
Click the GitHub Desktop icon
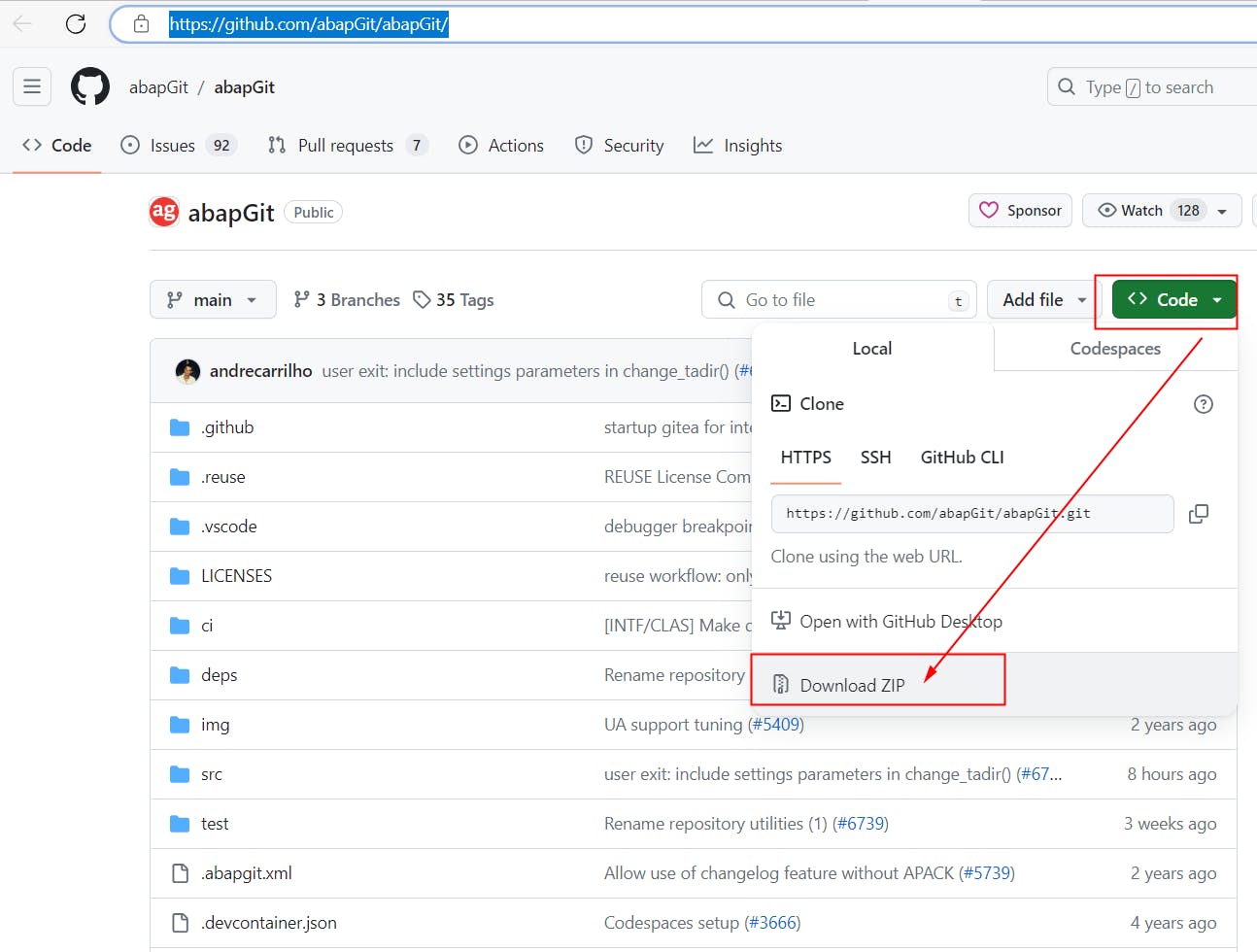point(781,620)
